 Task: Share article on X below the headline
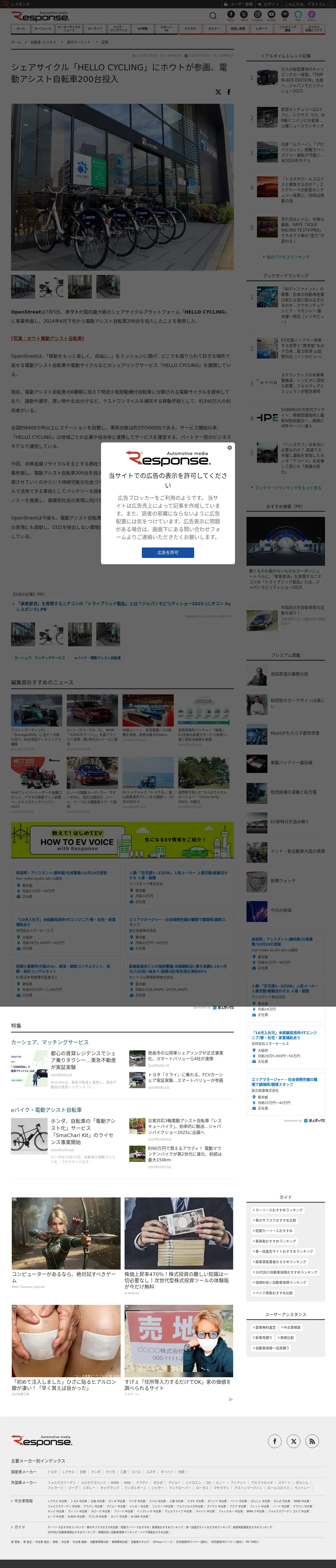[x=218, y=92]
